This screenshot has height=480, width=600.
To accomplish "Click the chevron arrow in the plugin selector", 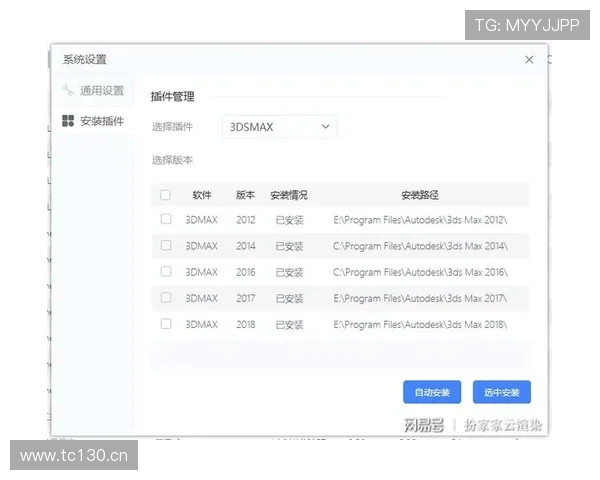I will click(x=326, y=126).
